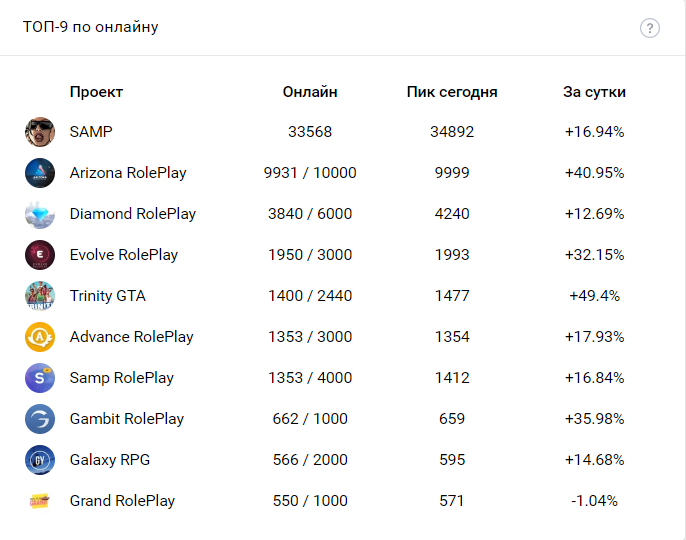Click the За сутки column header
The image size is (686, 540).
[594, 92]
